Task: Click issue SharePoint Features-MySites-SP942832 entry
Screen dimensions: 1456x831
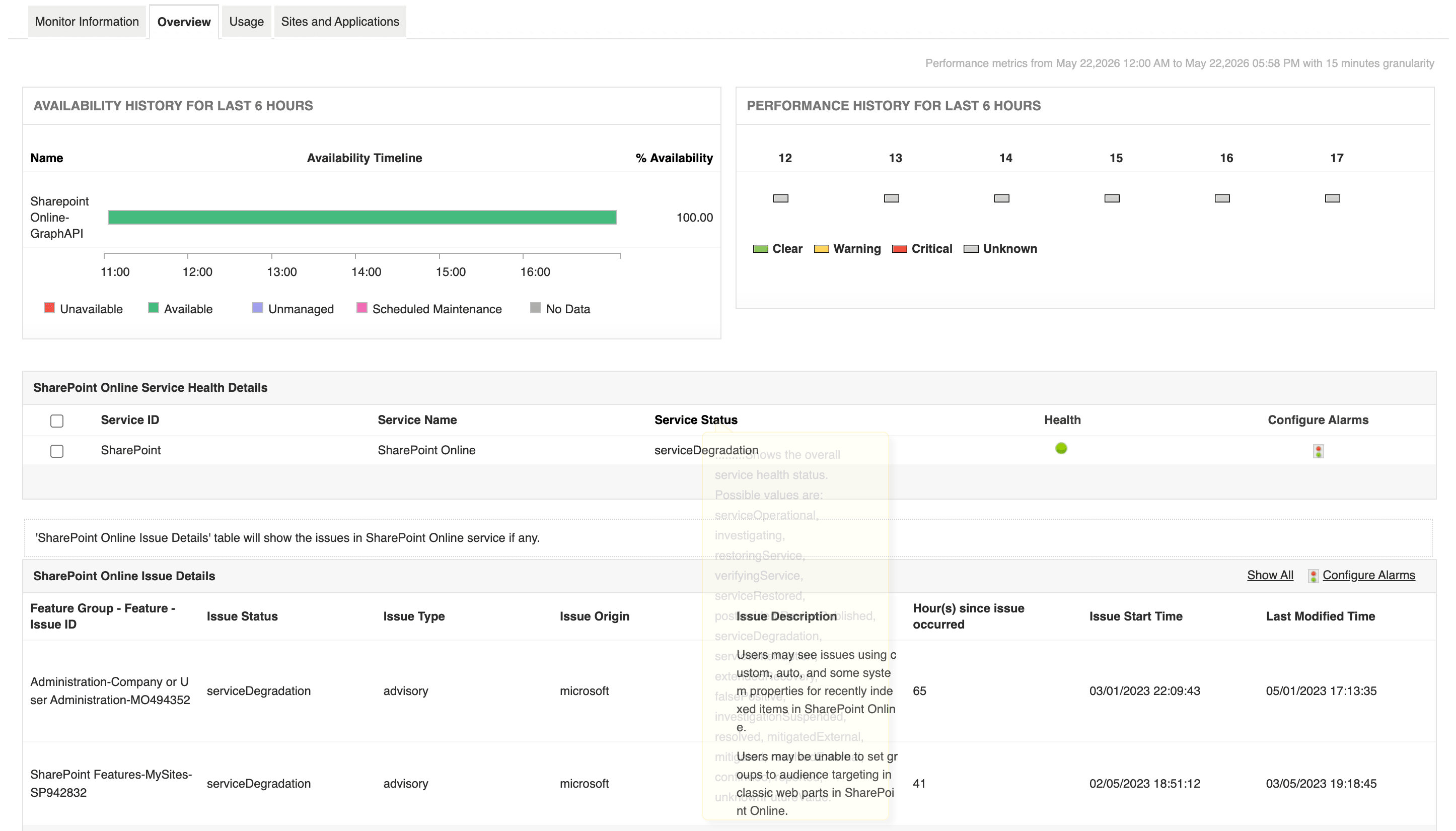Action: coord(111,784)
